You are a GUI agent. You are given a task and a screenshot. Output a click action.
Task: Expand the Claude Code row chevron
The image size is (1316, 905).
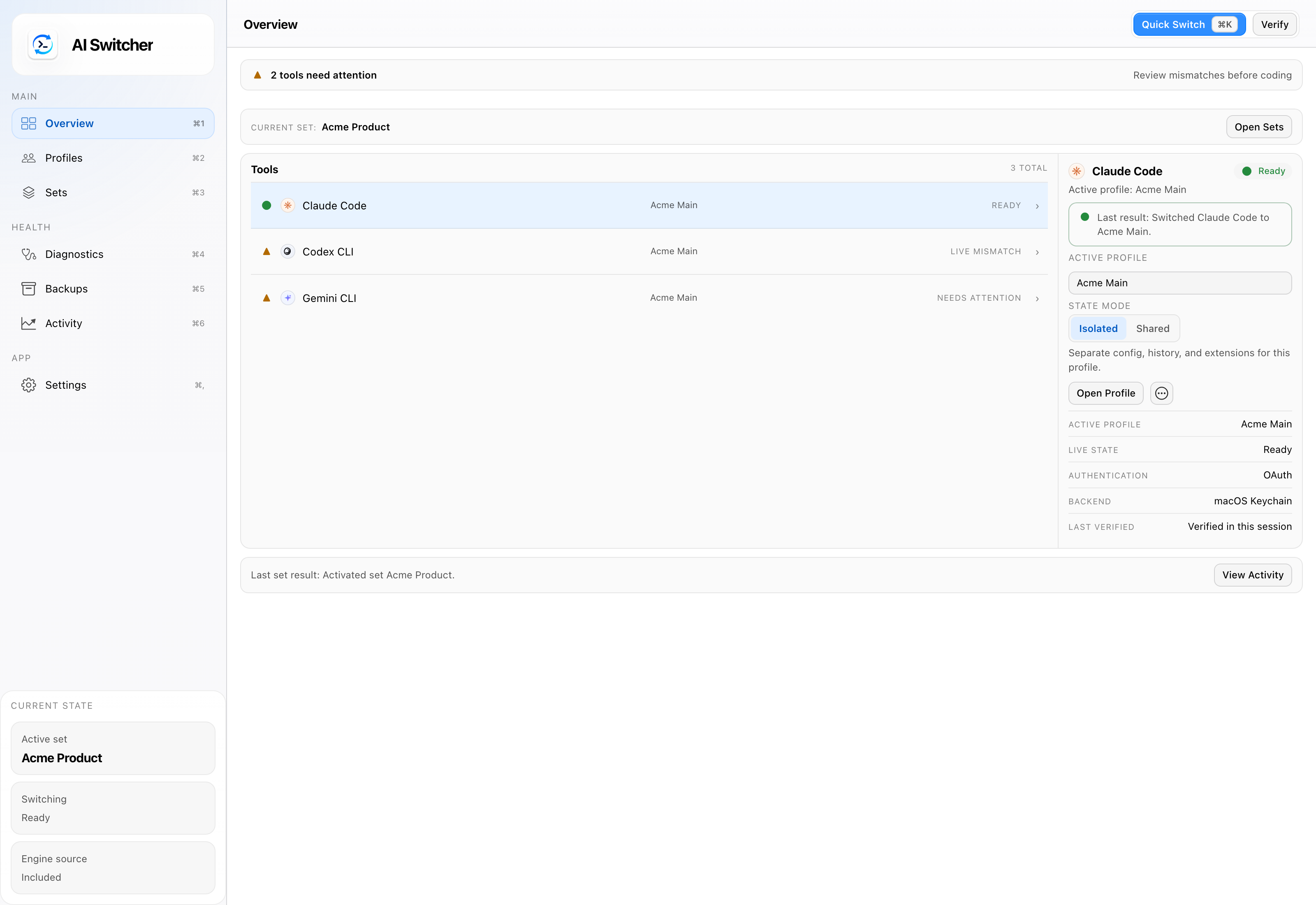point(1037,206)
